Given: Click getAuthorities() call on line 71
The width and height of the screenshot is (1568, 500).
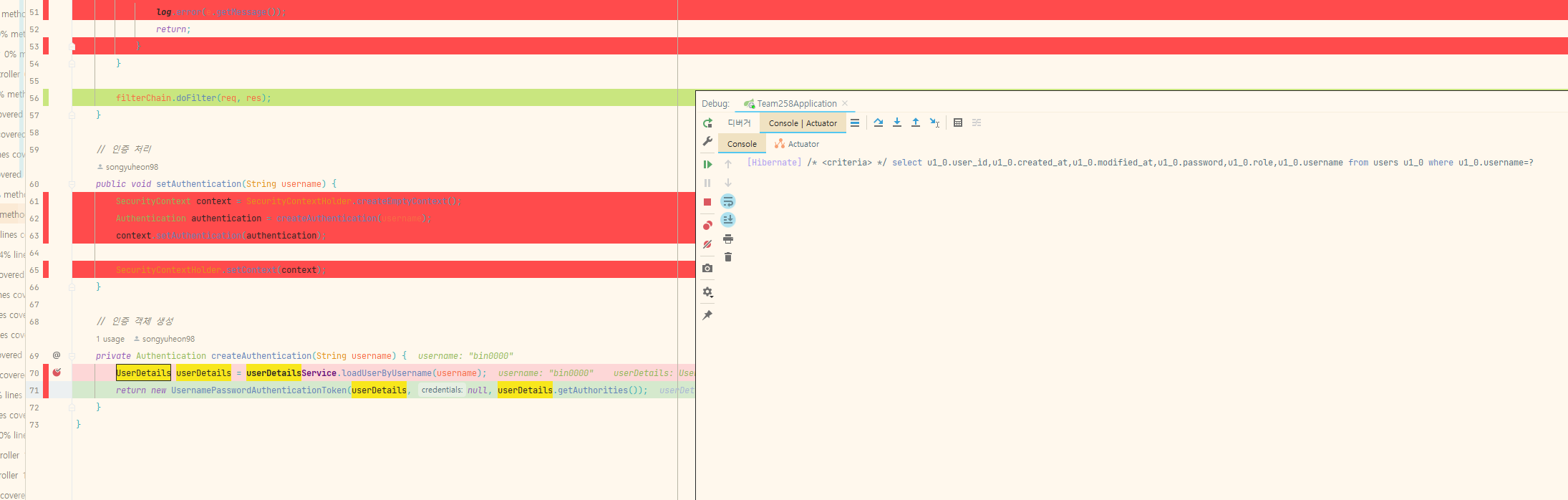Looking at the screenshot, I should coord(597,390).
